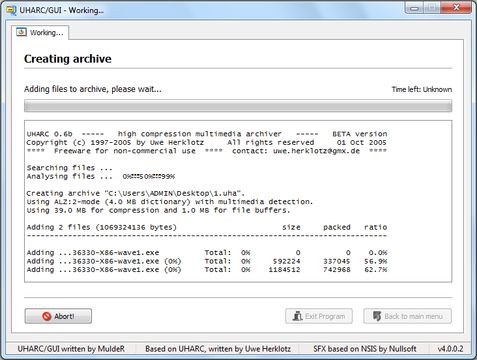477x360 pixels.
Task: Minimize the UHARC/GUI window
Action: pos(414,8)
